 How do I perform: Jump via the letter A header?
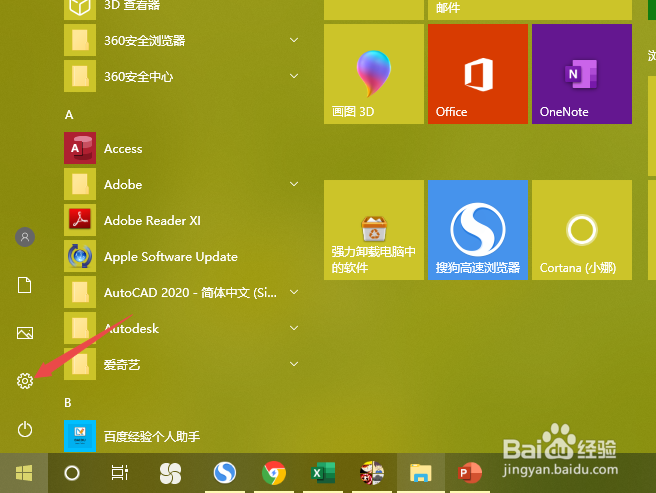click(69, 115)
